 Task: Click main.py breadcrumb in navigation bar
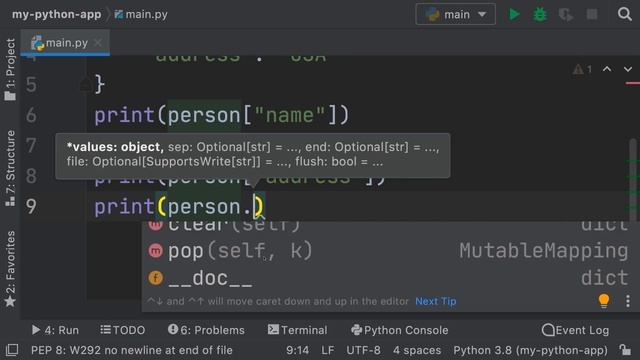click(x=141, y=14)
